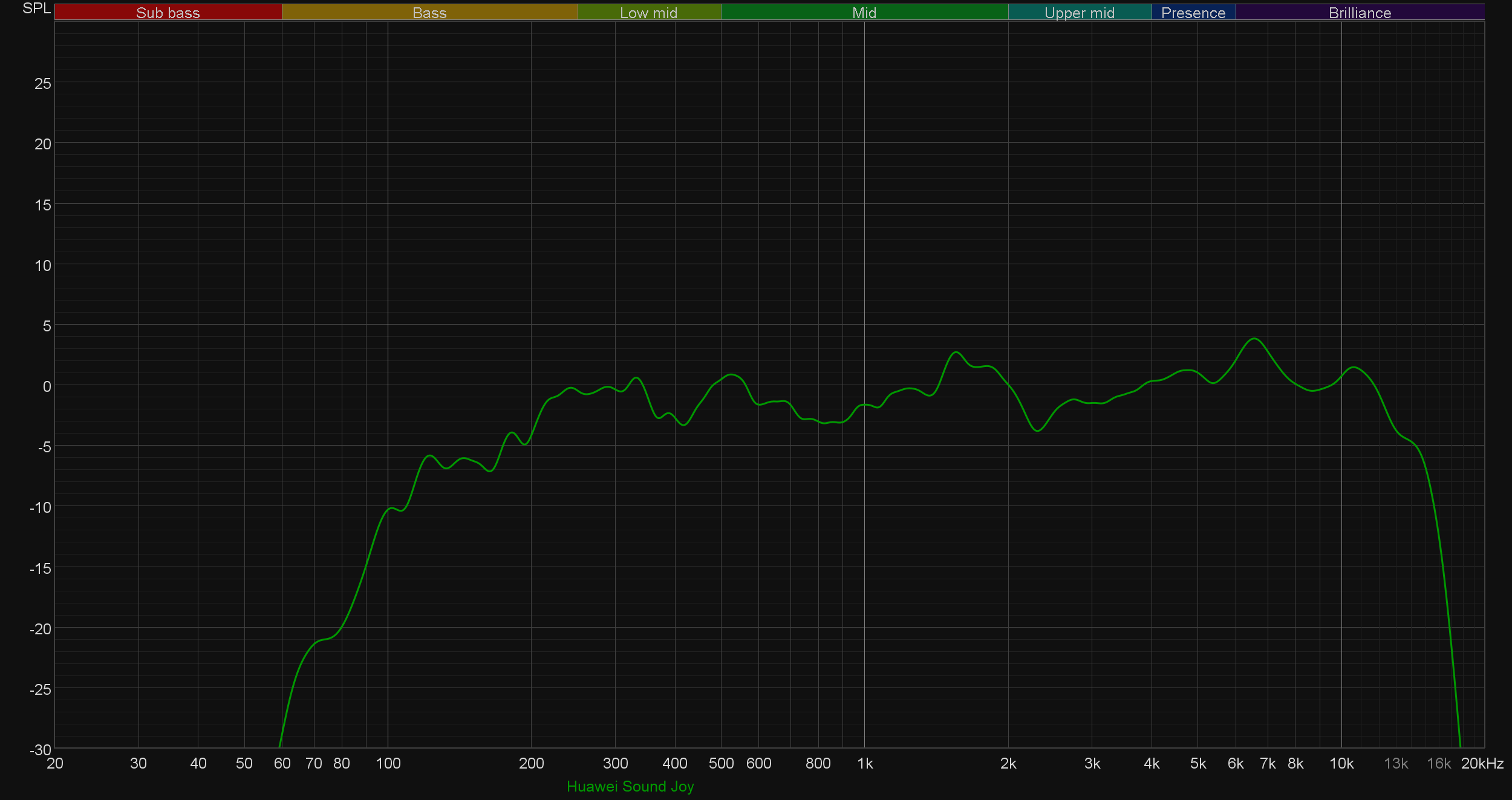
Task: Click the curve's highest peak near 7k
Action: (x=1255, y=339)
